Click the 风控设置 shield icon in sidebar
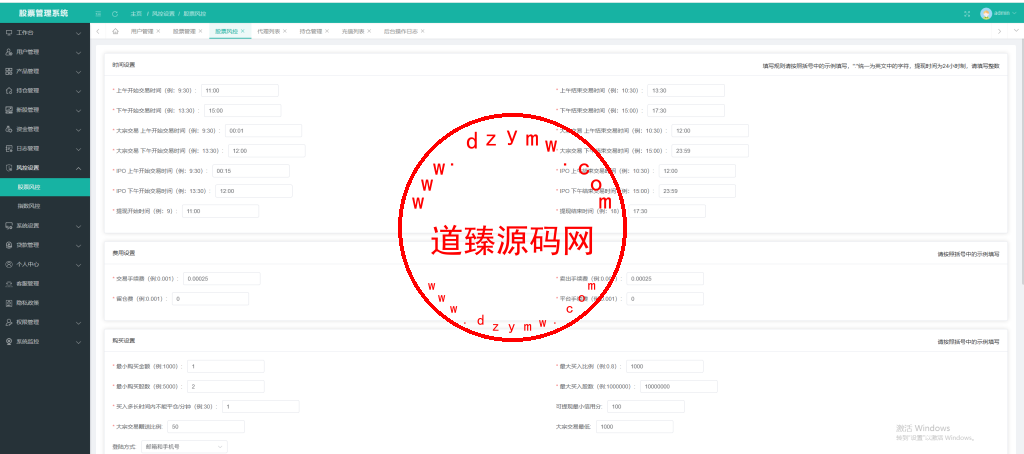The height and width of the screenshot is (454, 1024). point(8,168)
